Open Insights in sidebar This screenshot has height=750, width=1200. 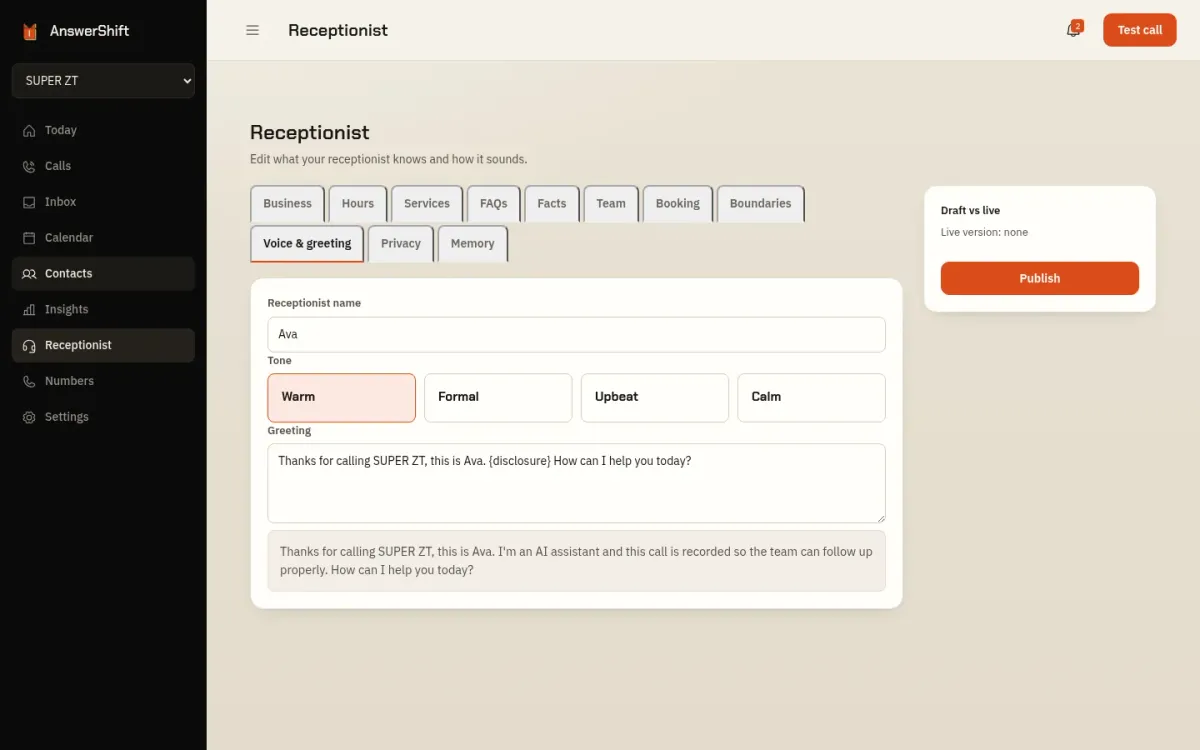pyautogui.click(x=103, y=310)
